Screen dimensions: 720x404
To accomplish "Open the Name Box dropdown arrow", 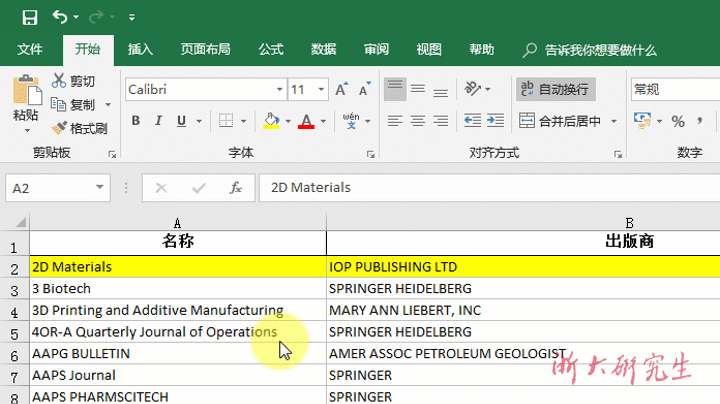I will [x=100, y=187].
